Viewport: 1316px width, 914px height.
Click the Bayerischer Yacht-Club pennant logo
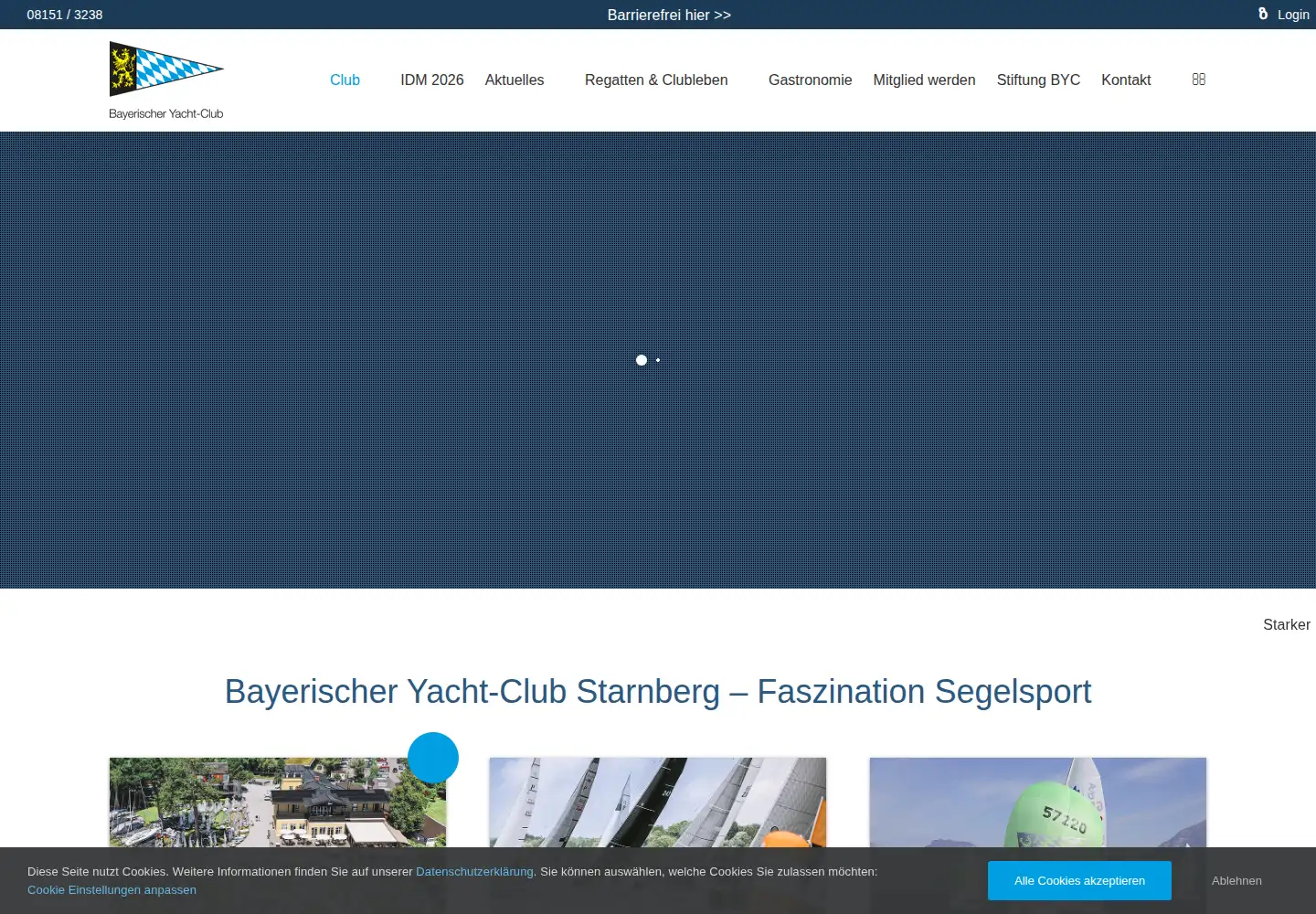166,80
